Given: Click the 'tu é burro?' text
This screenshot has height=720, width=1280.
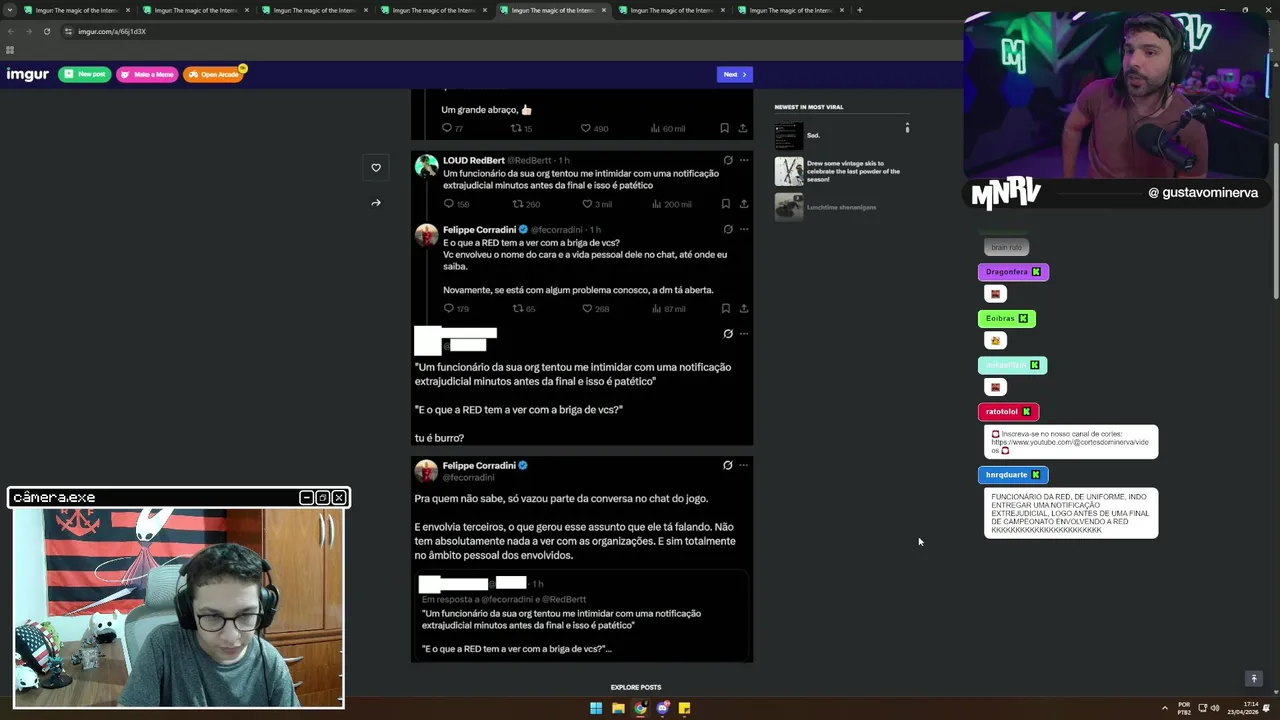Looking at the screenshot, I should point(439,438).
